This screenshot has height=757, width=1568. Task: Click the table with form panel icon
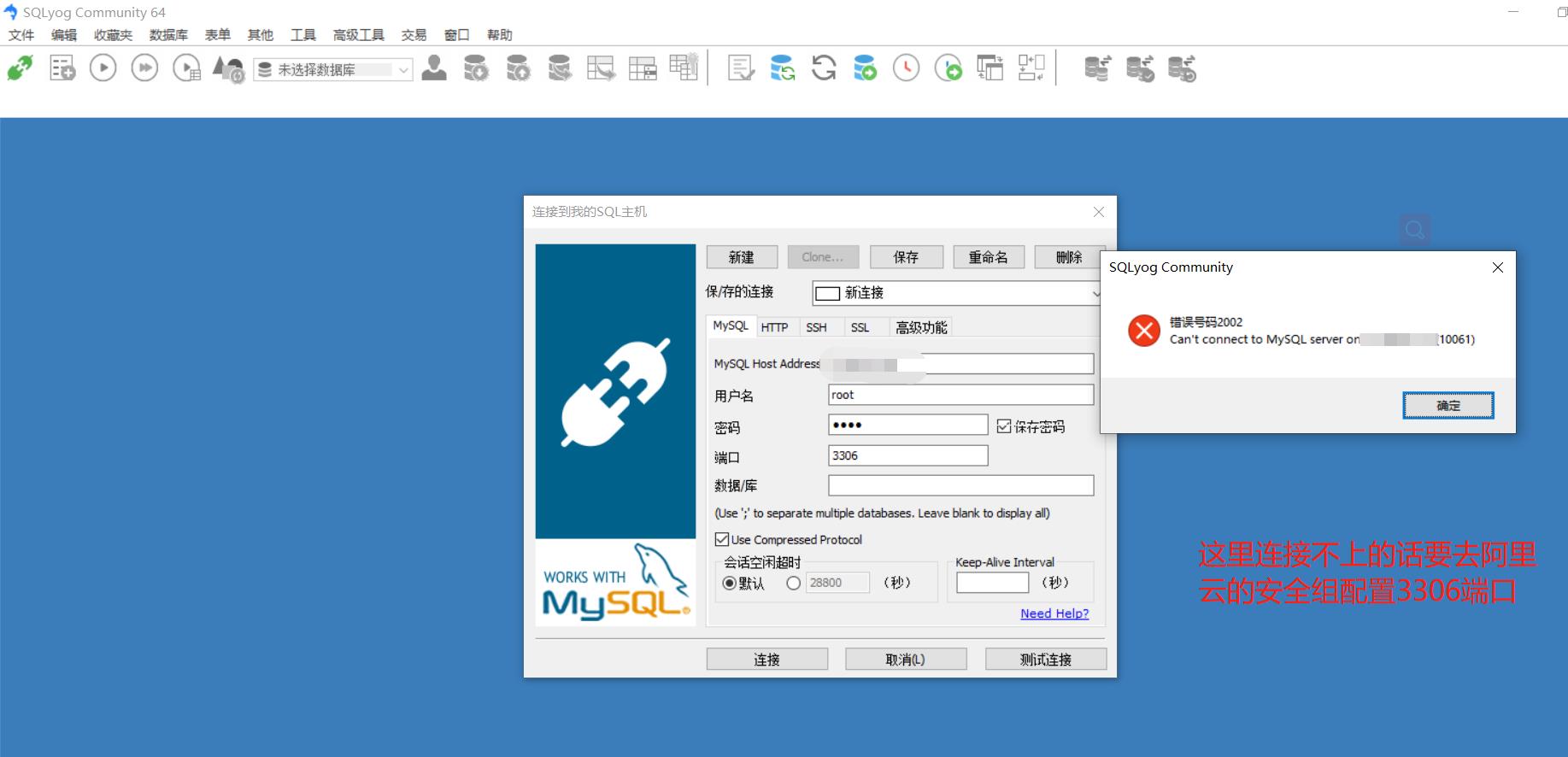tap(643, 68)
